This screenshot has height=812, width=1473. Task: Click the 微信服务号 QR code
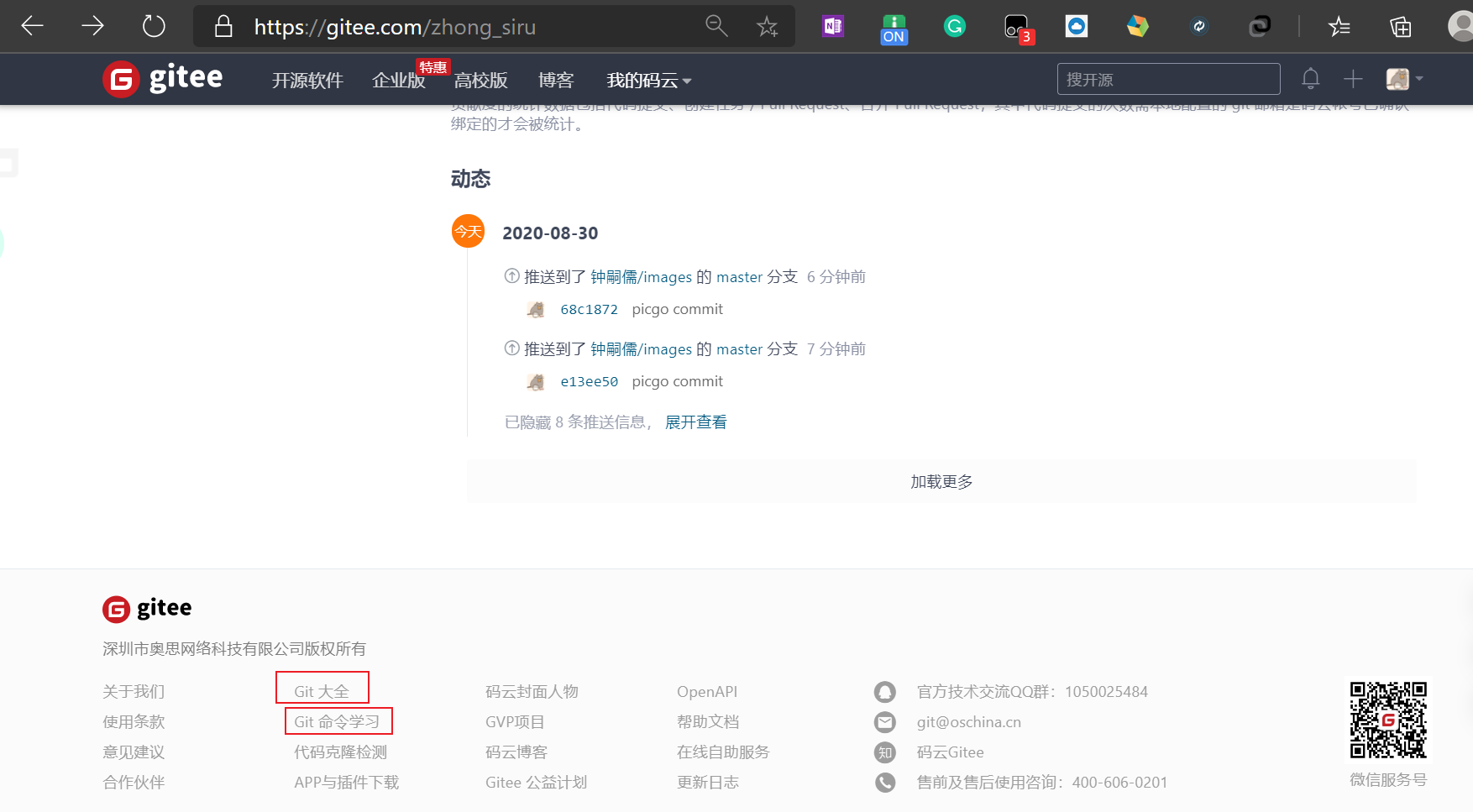tap(1387, 720)
